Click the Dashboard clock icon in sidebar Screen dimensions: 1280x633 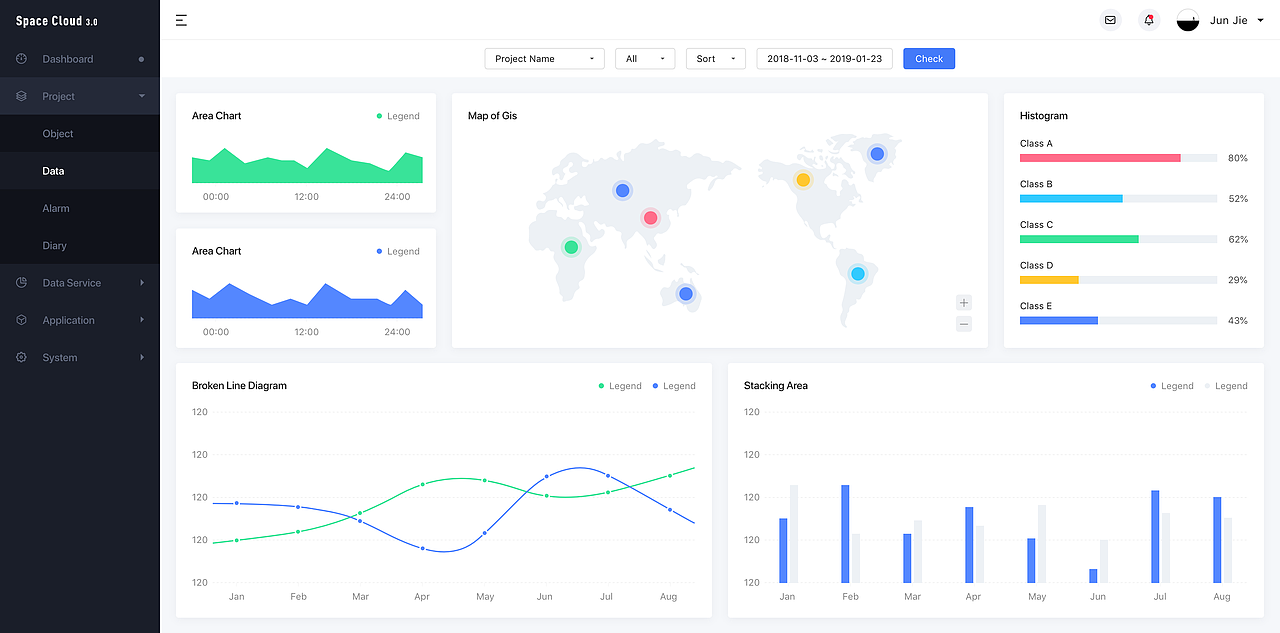click(x=21, y=59)
